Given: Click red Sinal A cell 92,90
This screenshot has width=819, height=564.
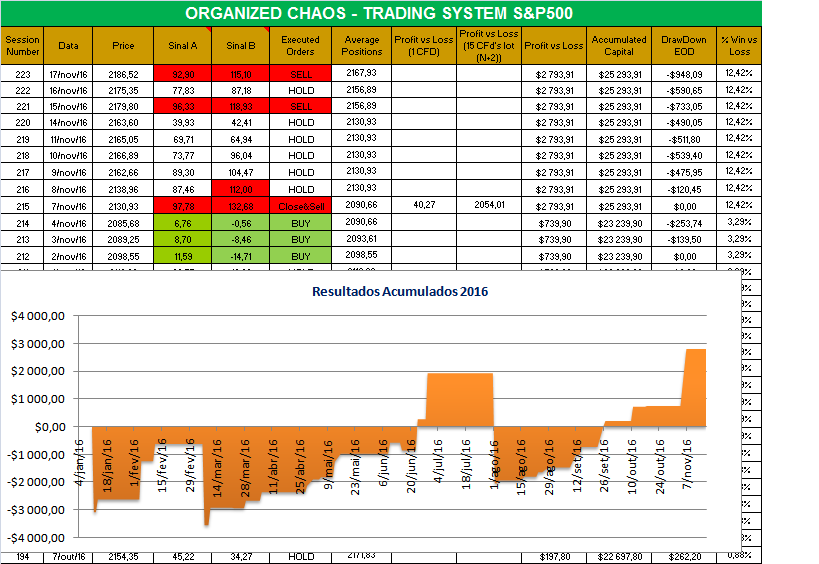Looking at the screenshot, I should [182, 74].
